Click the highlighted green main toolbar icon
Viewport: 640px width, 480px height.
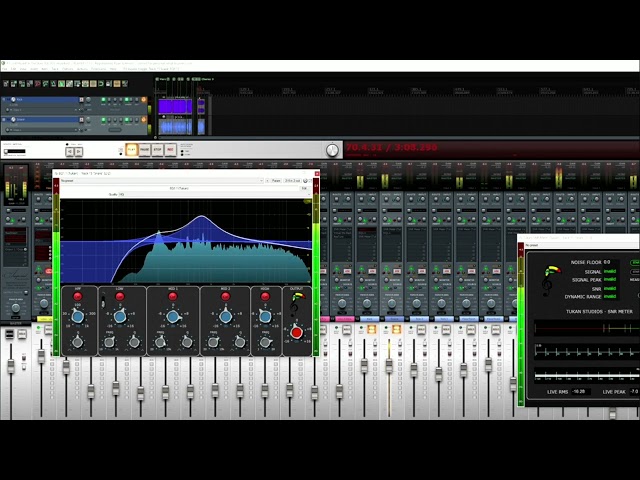(x=61, y=84)
